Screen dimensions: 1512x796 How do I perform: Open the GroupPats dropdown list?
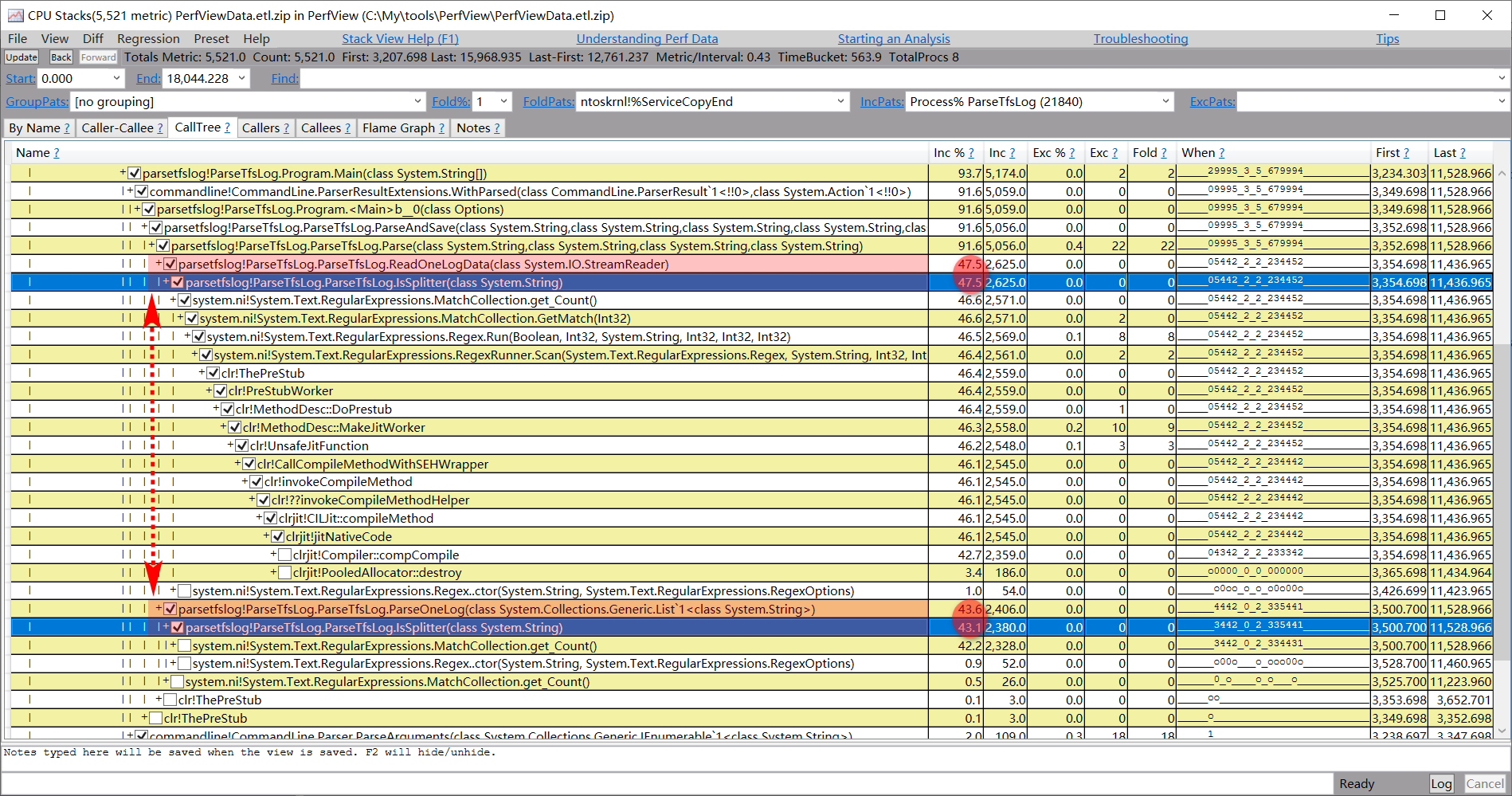coord(417,101)
